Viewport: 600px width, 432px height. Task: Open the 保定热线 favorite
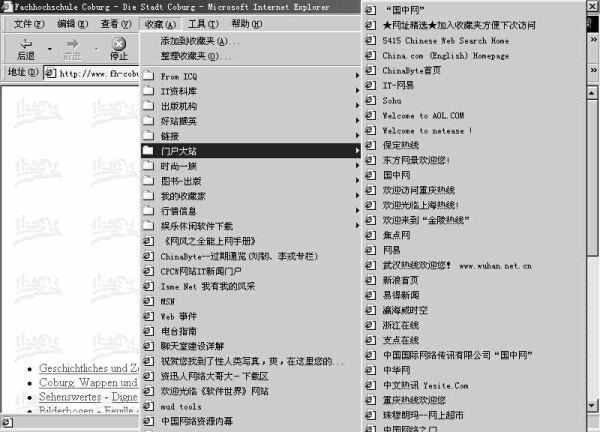(474, 145)
